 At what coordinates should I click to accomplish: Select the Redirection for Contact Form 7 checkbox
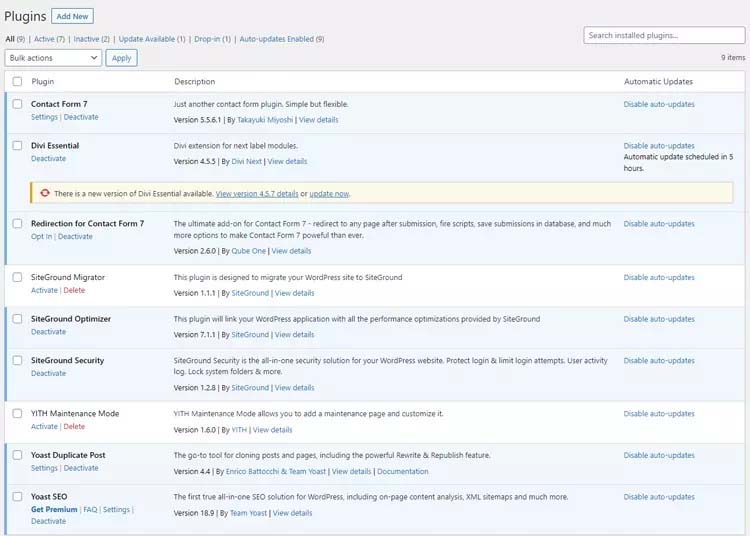click(17, 223)
